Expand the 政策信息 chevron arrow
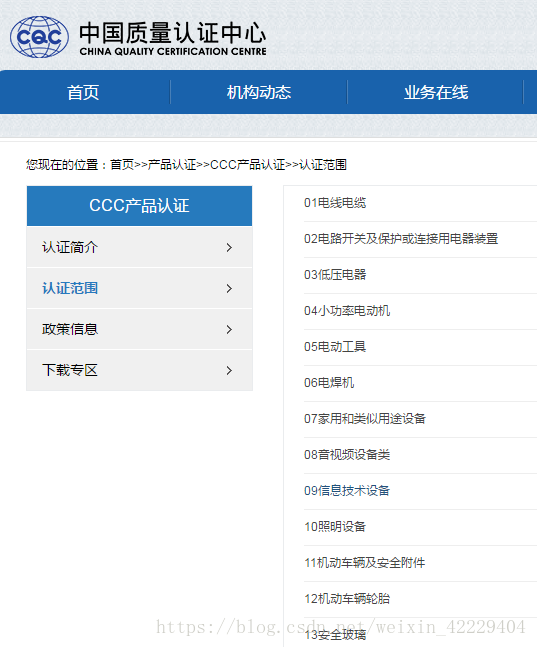This screenshot has height=647, width=537. (x=229, y=329)
